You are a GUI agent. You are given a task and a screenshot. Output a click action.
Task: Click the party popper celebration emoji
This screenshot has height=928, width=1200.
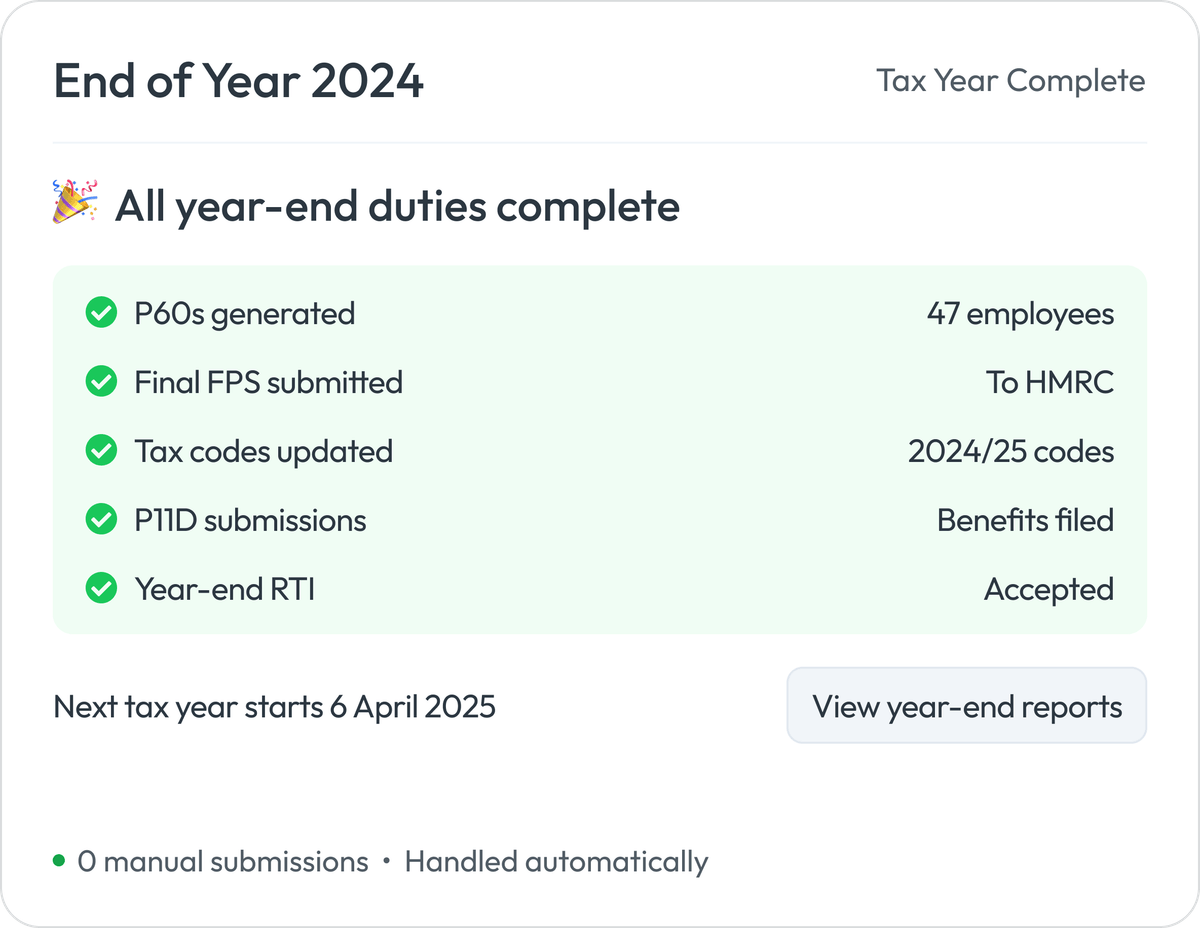[x=74, y=203]
